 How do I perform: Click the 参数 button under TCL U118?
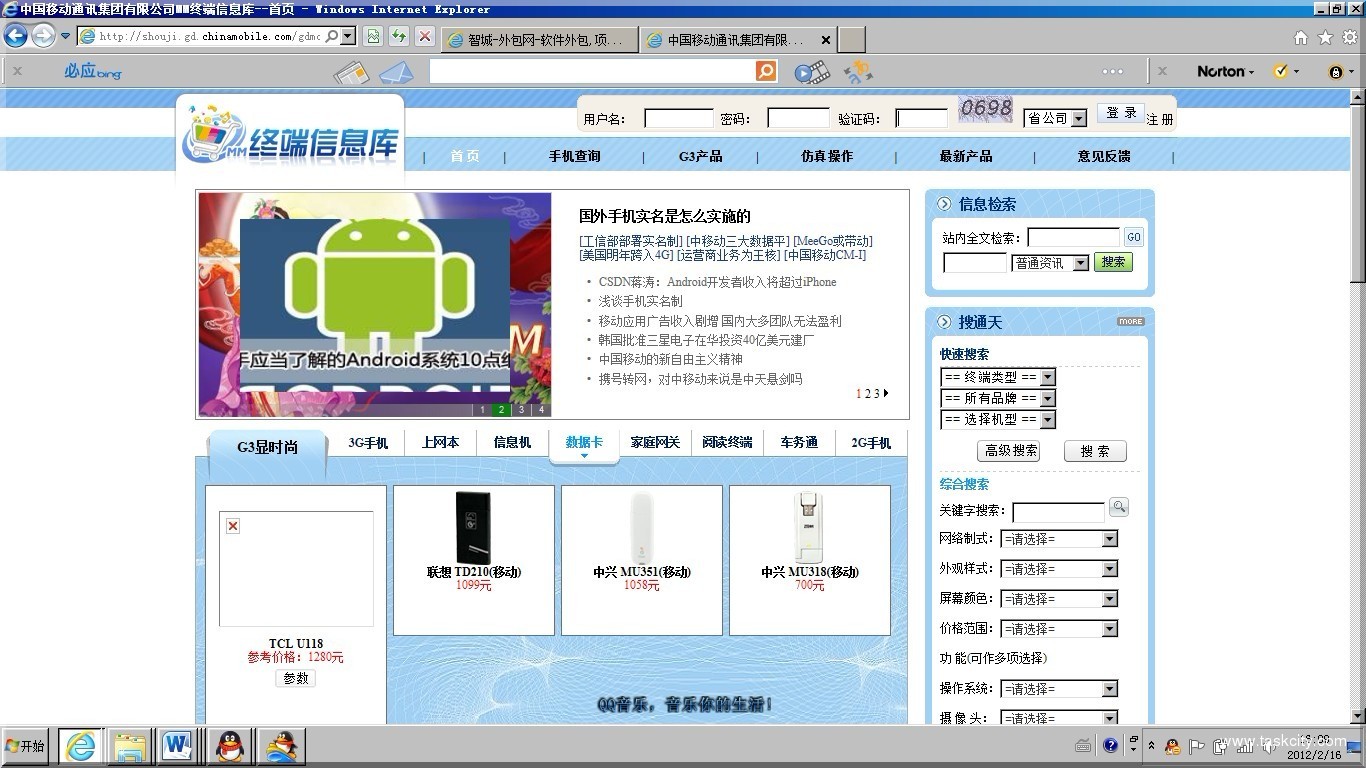pos(295,678)
